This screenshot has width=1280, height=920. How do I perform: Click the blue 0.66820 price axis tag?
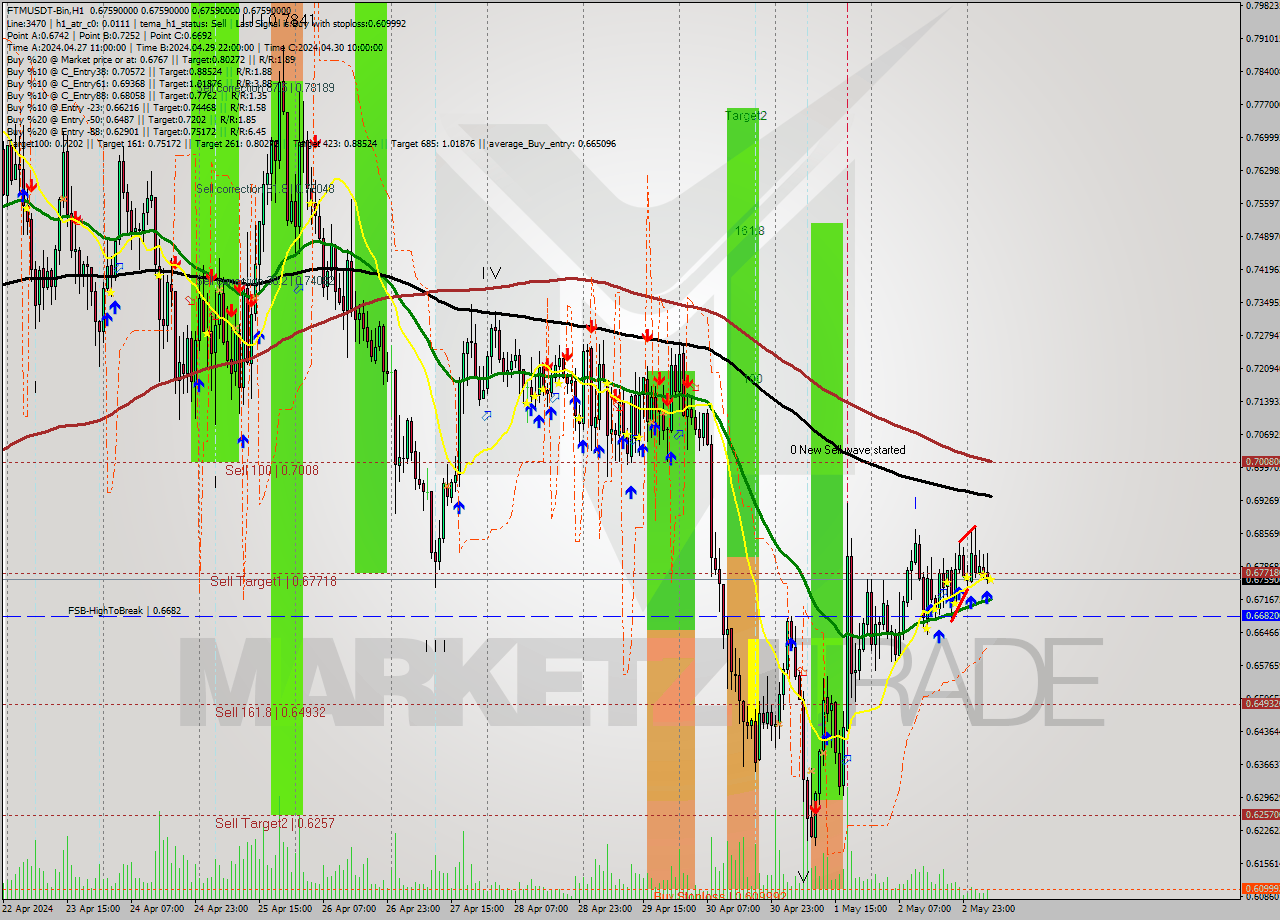[1260, 616]
